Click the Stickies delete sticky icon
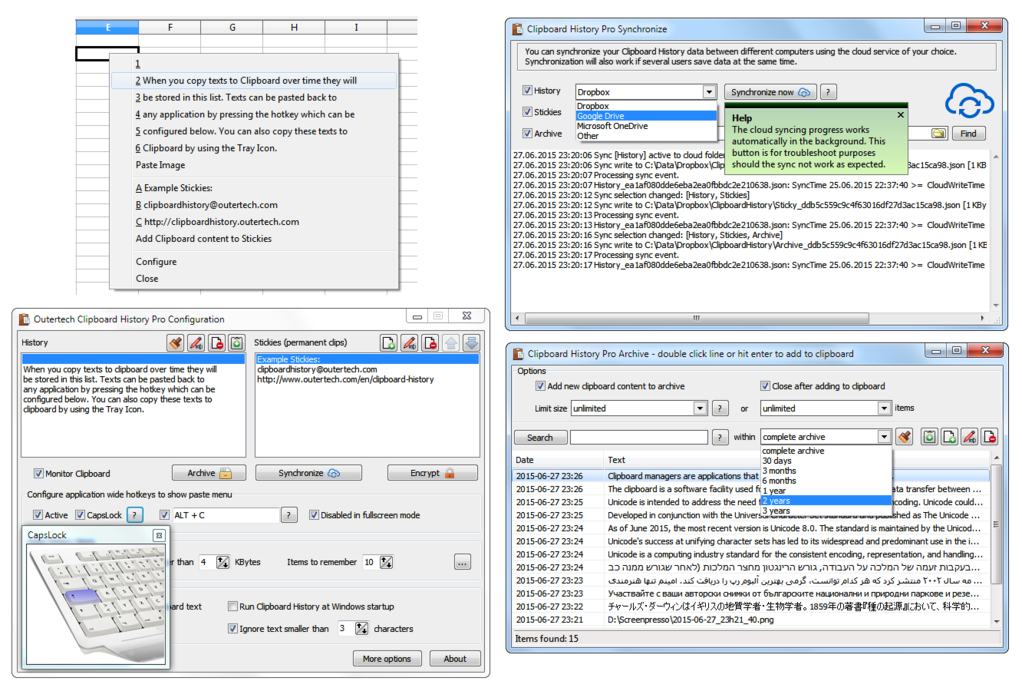Screen dimensions: 1022x691 (430, 343)
